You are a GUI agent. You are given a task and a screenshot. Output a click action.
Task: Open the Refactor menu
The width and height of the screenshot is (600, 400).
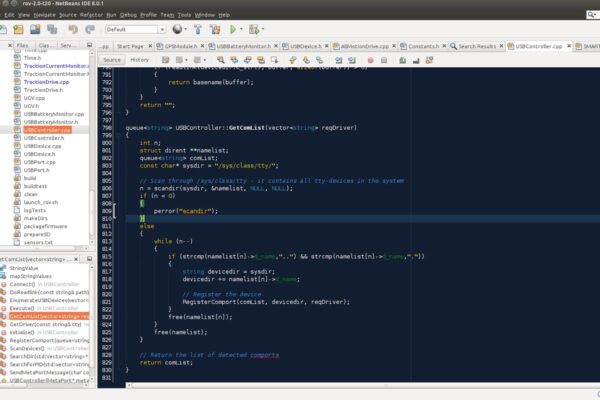91,15
